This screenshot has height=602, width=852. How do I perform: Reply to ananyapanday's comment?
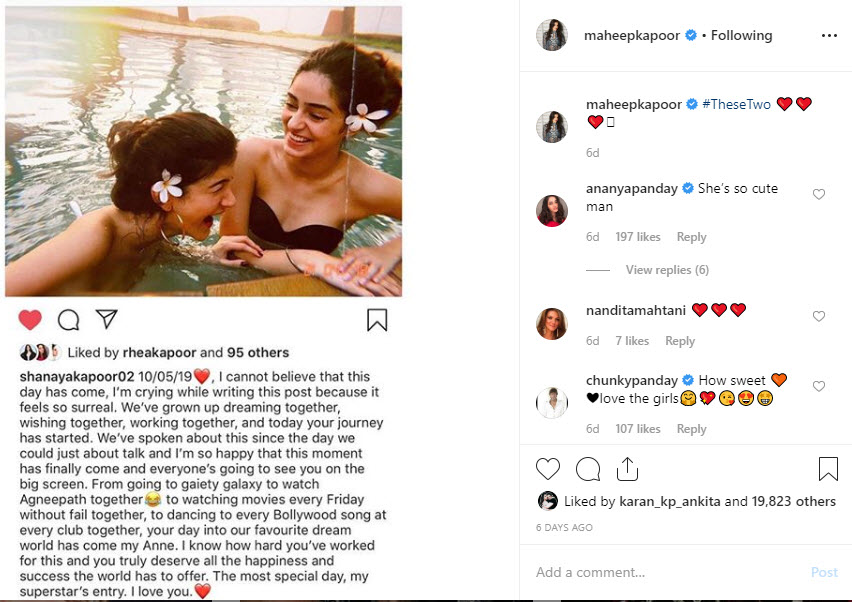tap(691, 237)
